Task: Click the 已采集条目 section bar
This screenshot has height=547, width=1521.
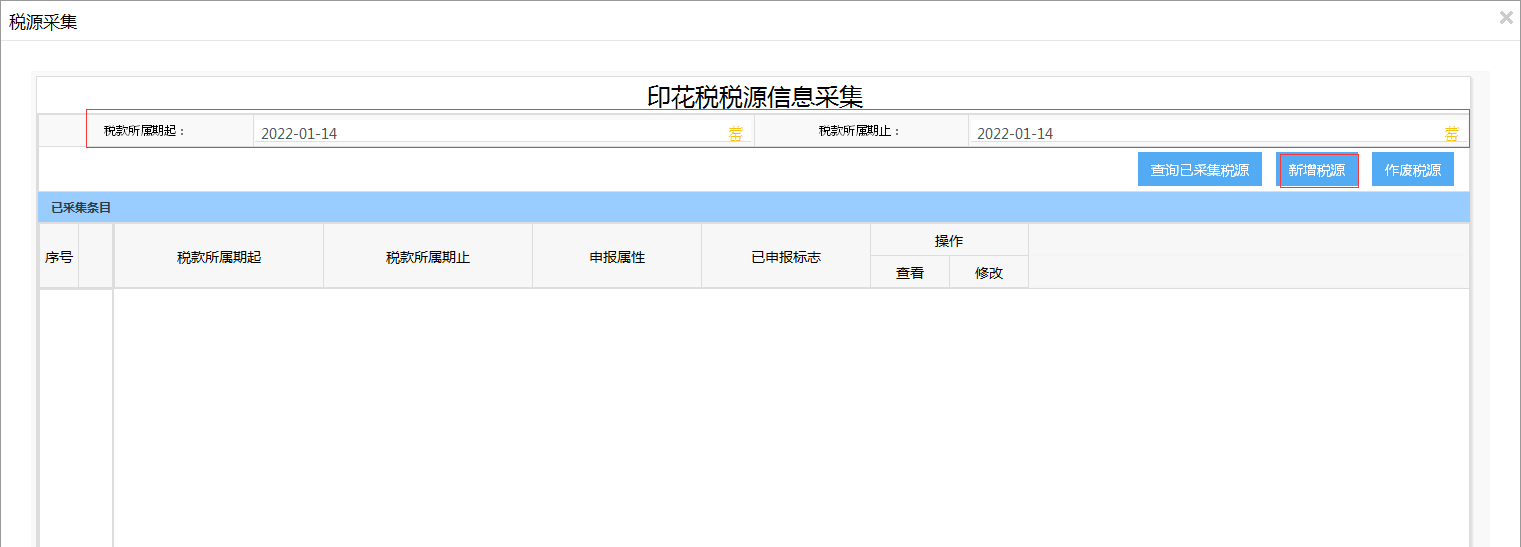Action: pos(754,207)
